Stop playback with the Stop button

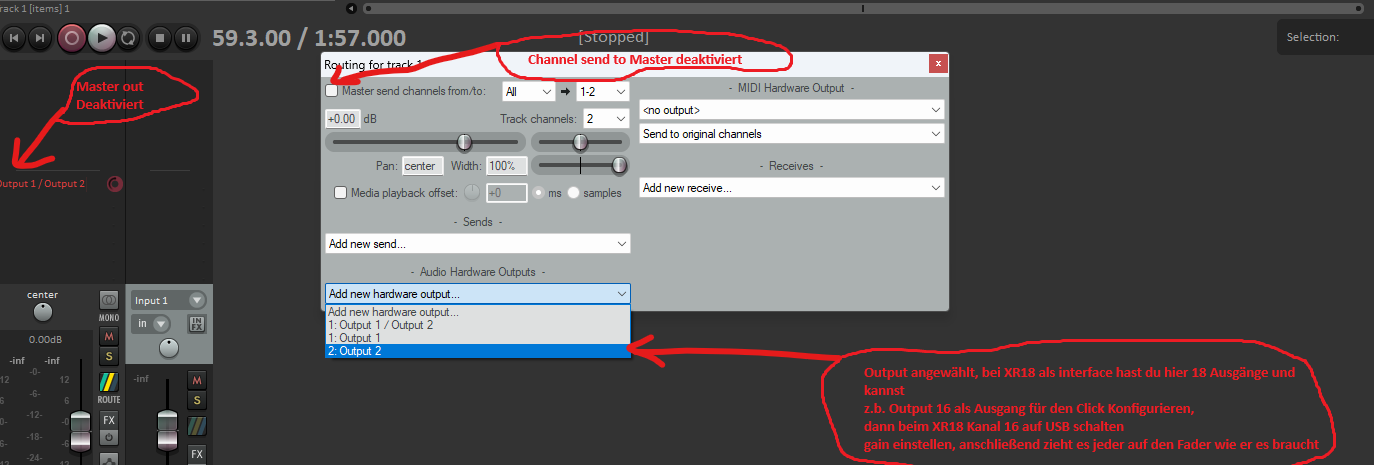159,39
